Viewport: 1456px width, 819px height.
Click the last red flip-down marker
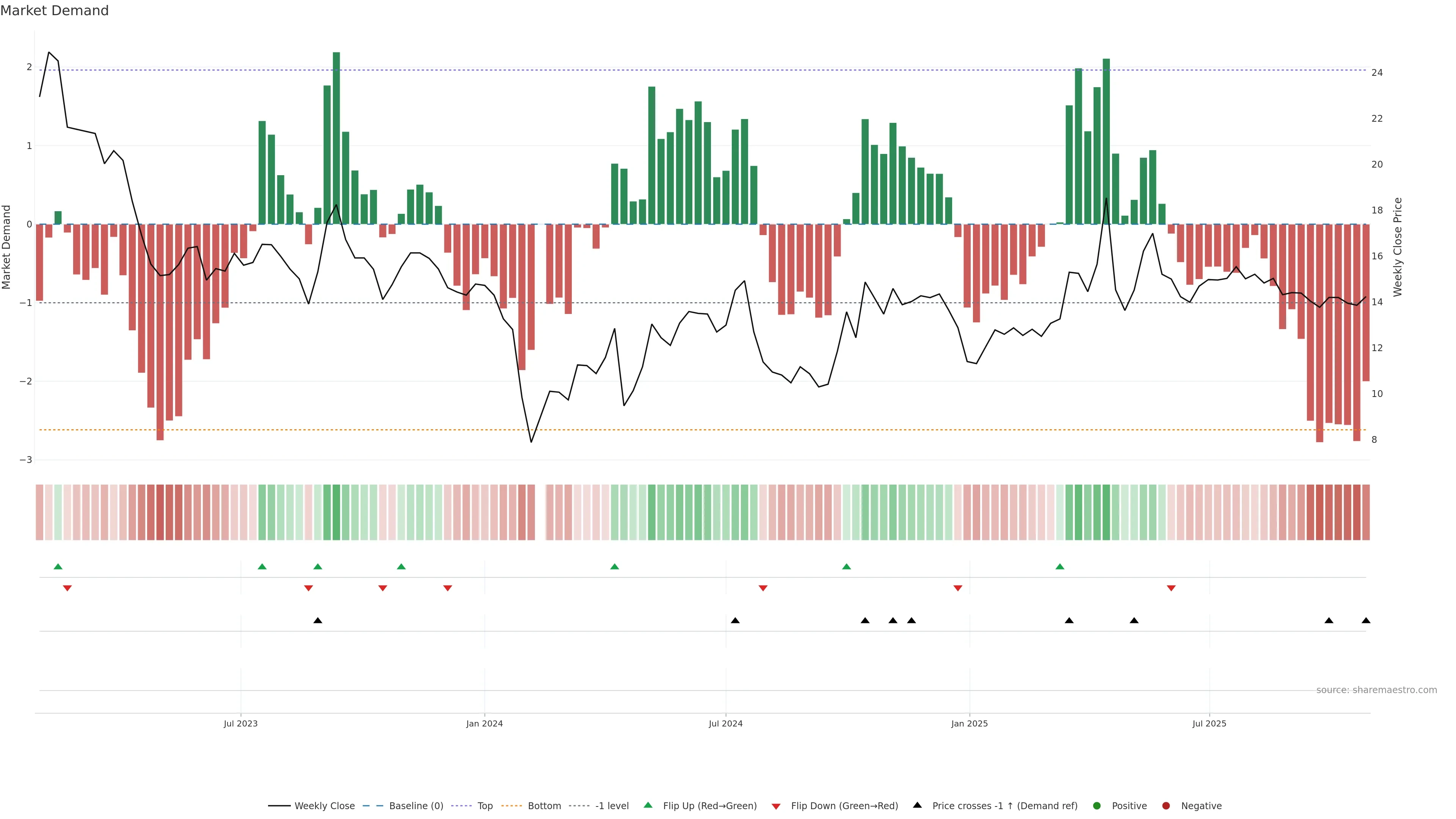1171,588
